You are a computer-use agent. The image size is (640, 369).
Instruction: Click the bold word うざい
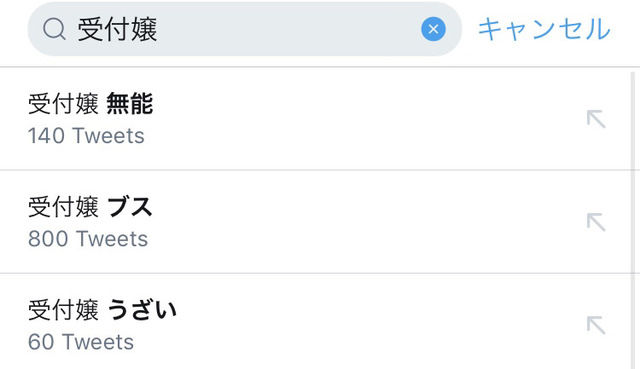click(x=142, y=310)
